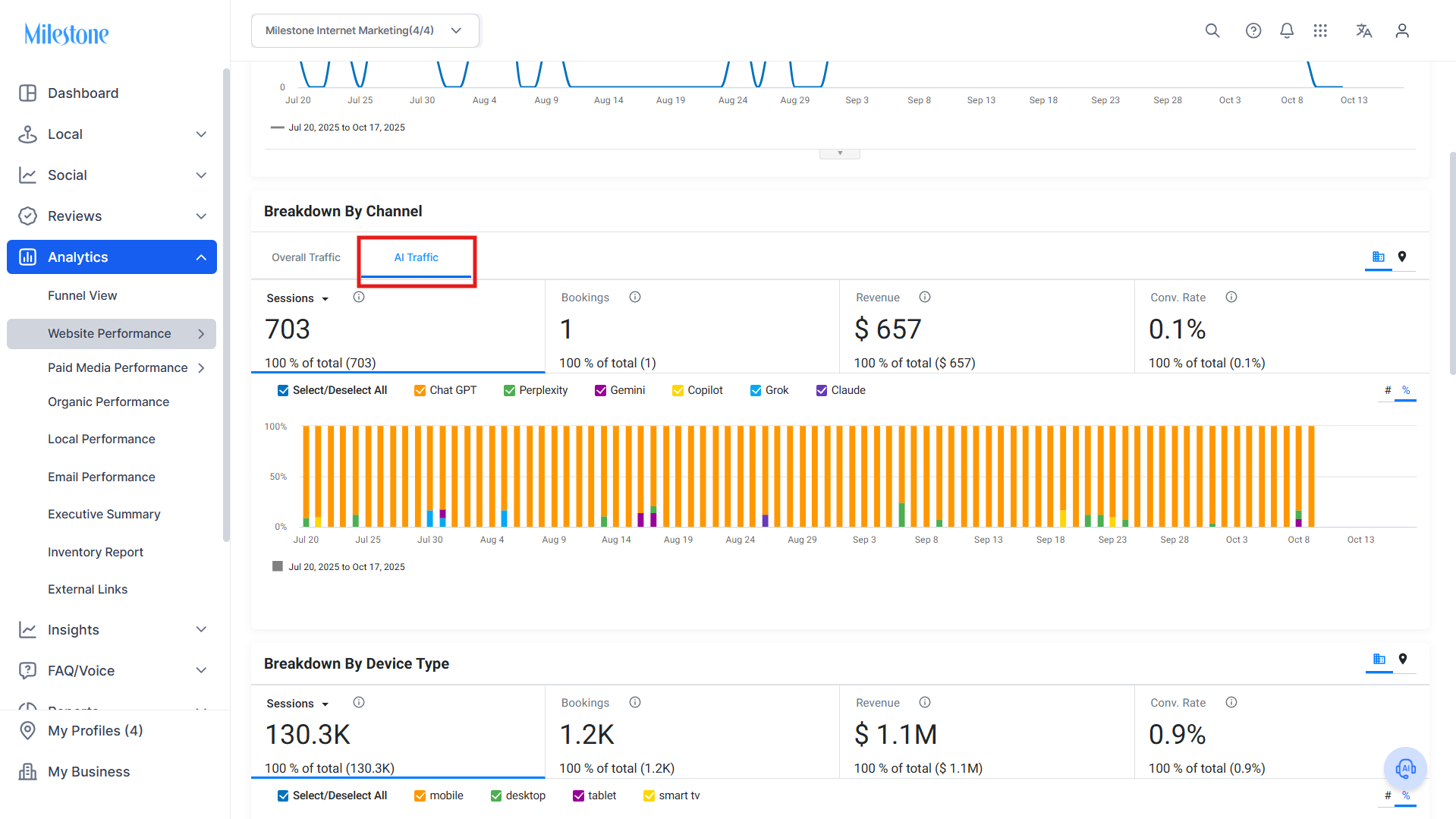Image resolution: width=1456 pixels, height=819 pixels.
Task: Open the Sessions metric dropdown in channel breakdown
Action: [297, 298]
